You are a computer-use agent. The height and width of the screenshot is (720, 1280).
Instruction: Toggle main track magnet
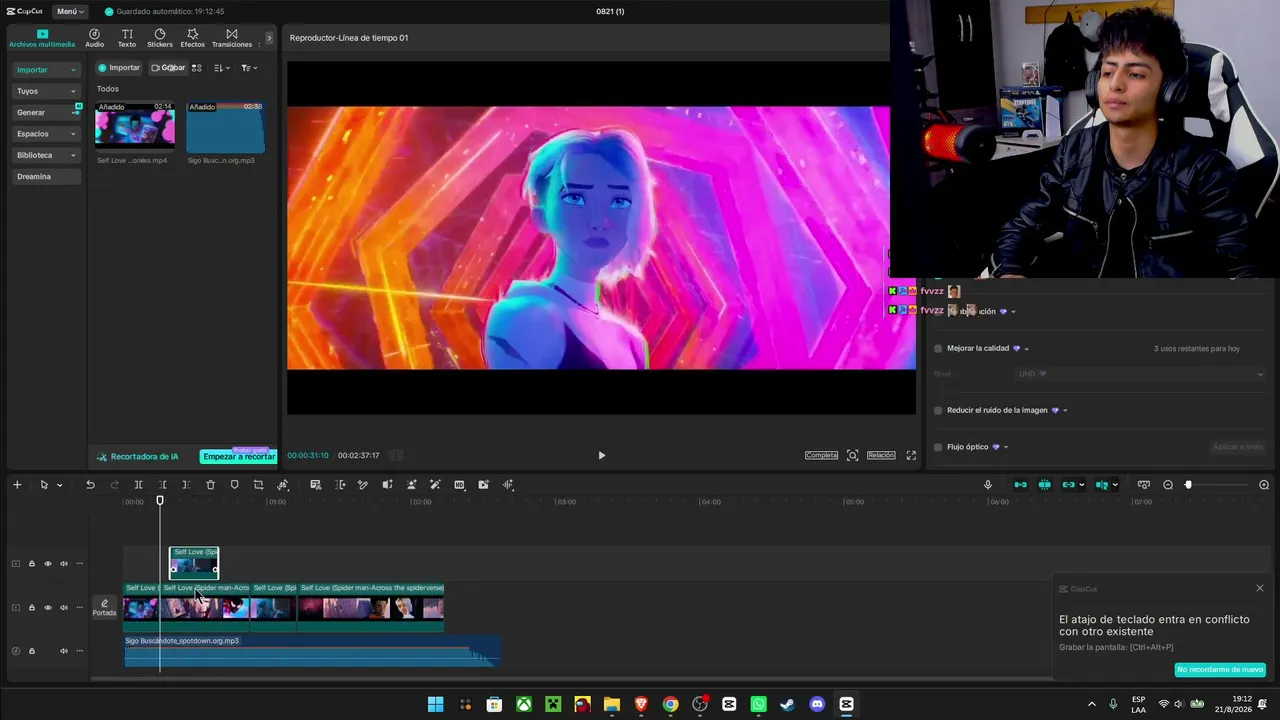point(1020,485)
